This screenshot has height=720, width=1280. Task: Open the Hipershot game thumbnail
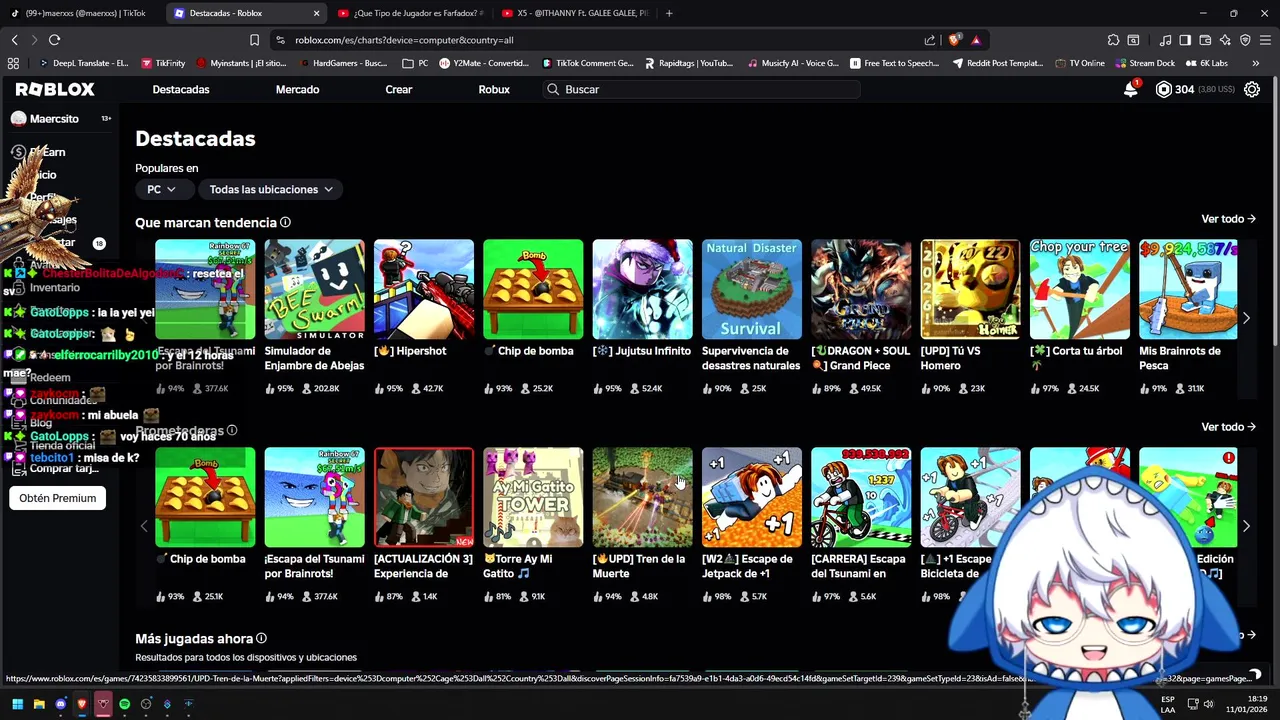coord(424,289)
